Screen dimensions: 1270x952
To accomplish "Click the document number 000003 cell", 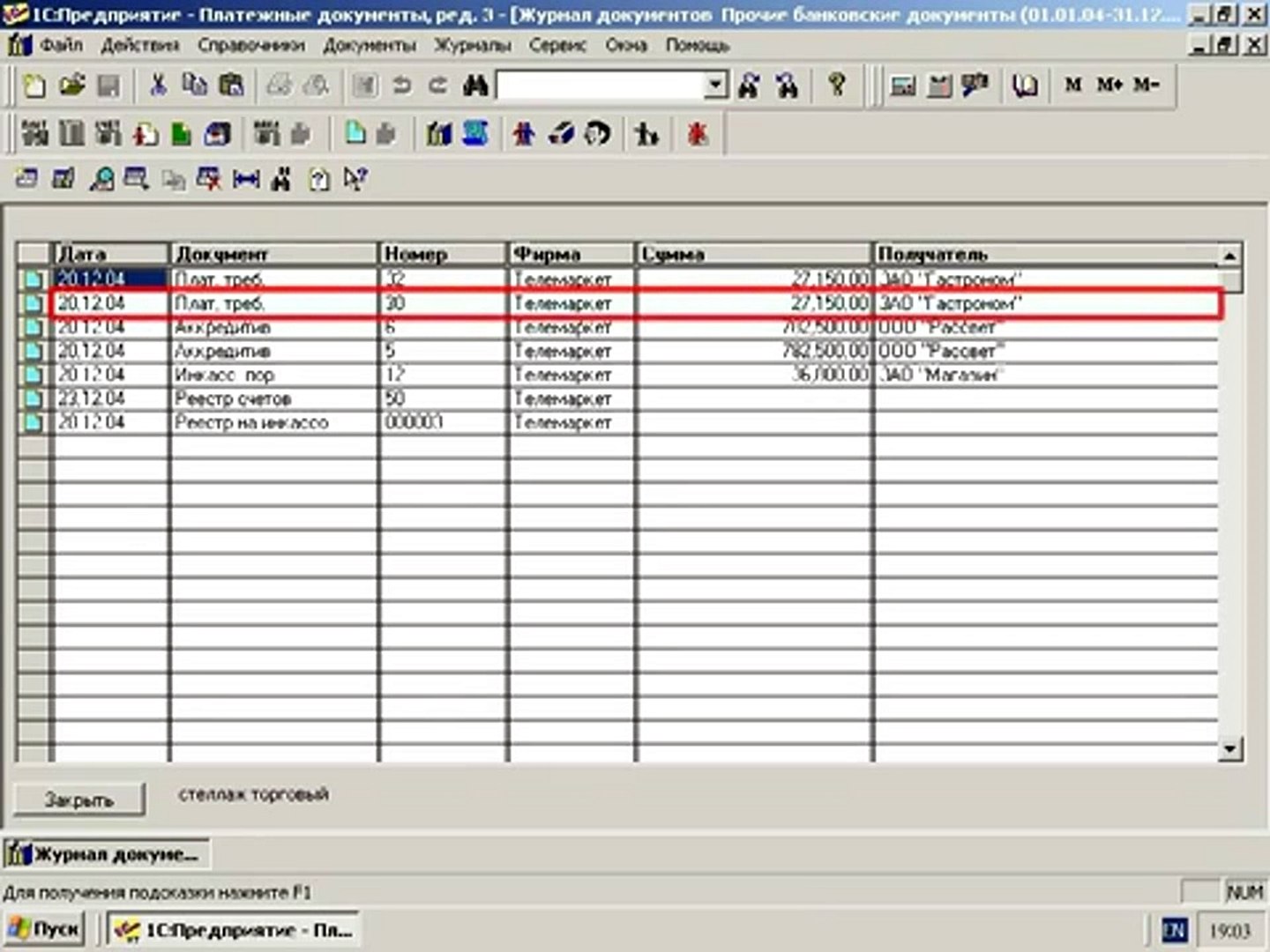I will pyautogui.click(x=444, y=422).
